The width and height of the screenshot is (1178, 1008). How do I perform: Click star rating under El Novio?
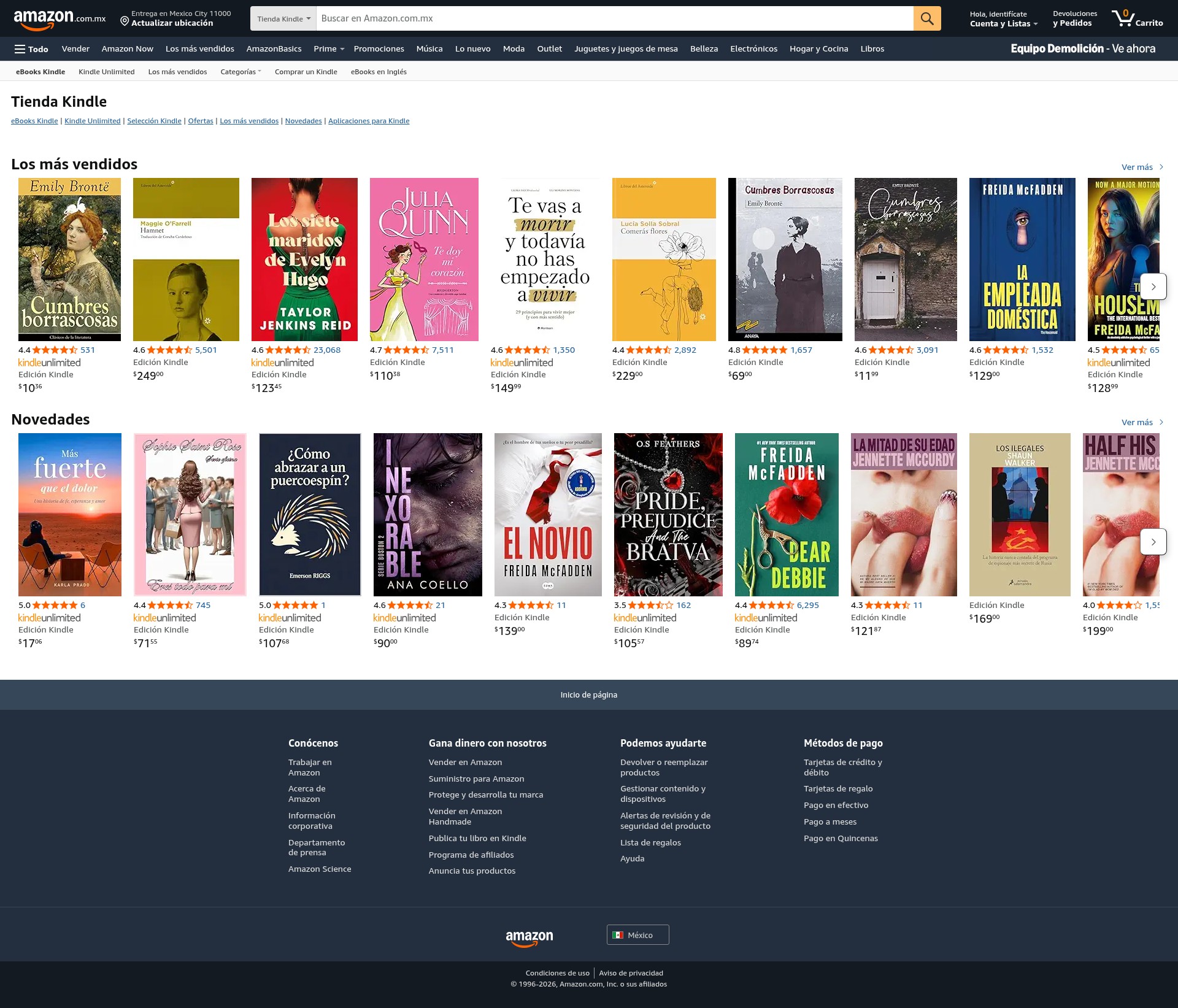(531, 605)
